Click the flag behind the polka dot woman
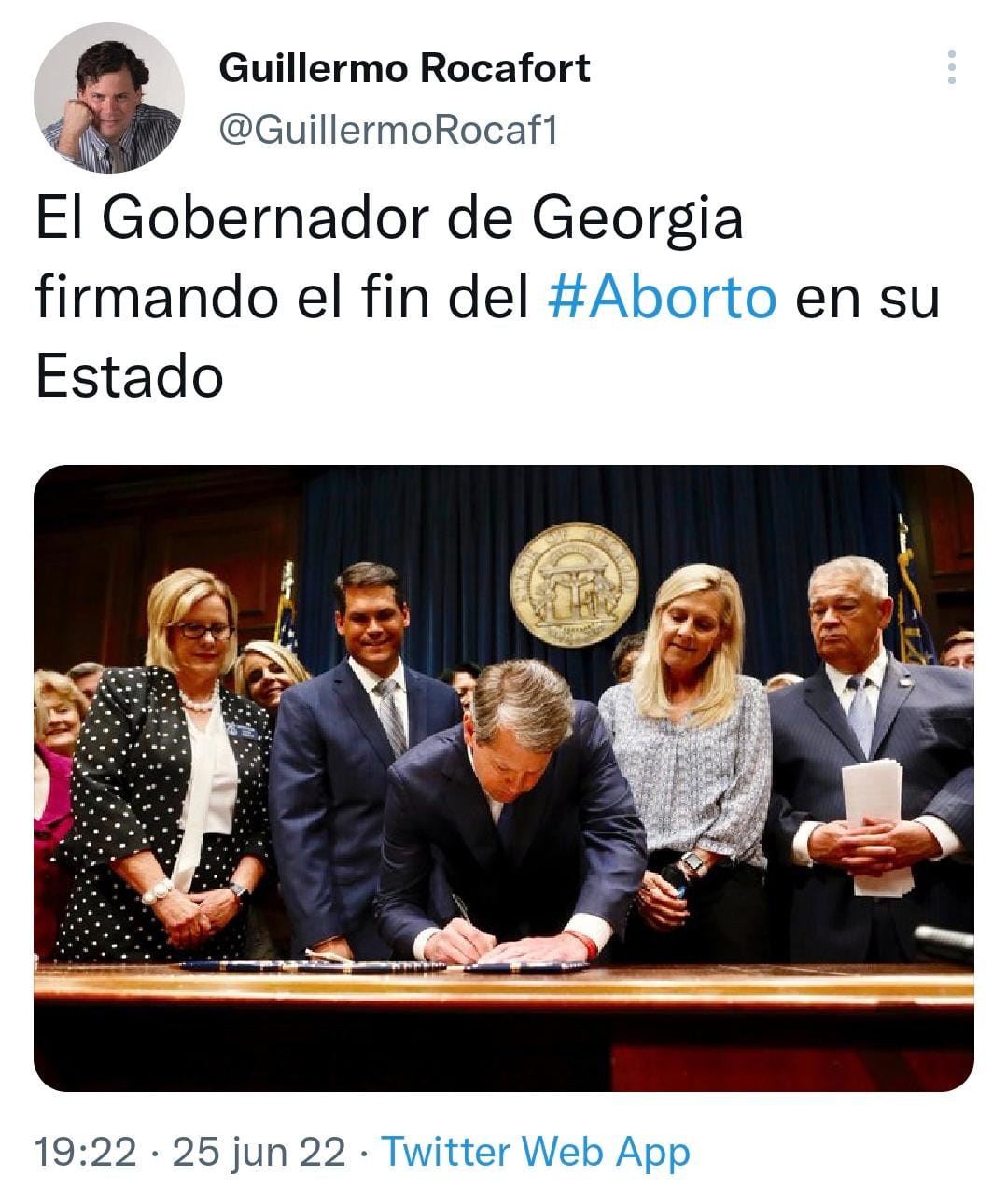Image resolution: width=1007 pixels, height=1204 pixels. [x=286, y=607]
